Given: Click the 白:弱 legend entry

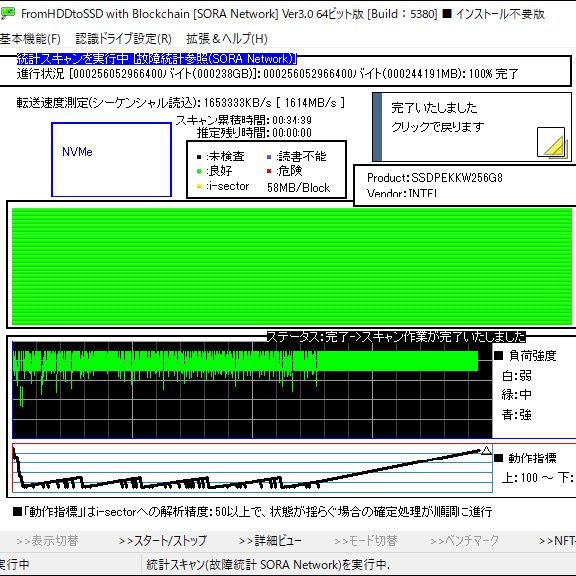Looking at the screenshot, I should pyautogui.click(x=516, y=375).
